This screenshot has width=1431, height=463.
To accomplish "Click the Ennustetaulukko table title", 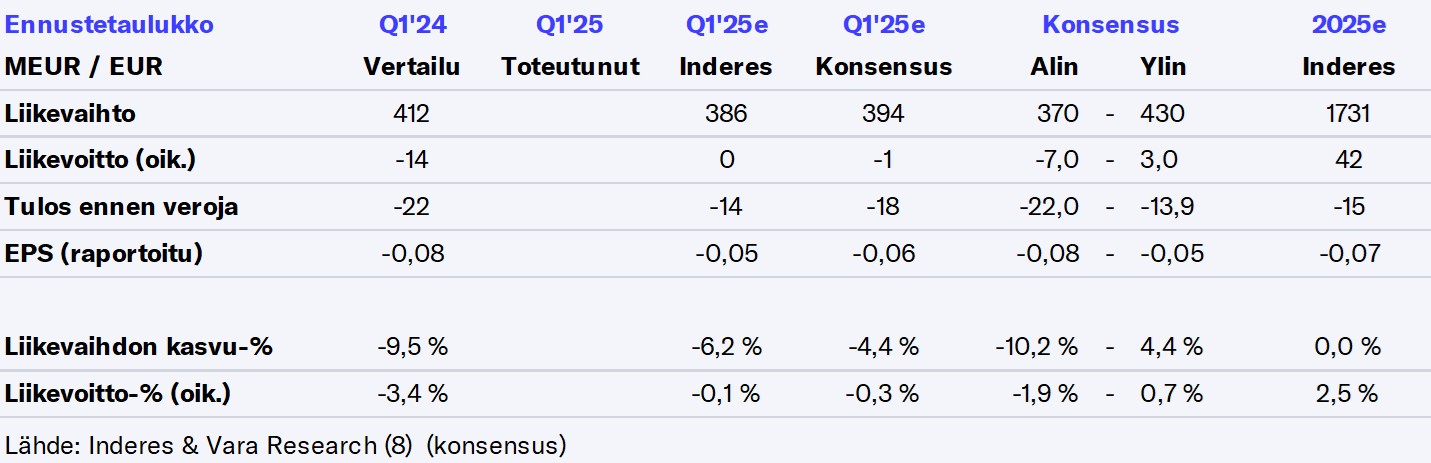I will 110,25.
